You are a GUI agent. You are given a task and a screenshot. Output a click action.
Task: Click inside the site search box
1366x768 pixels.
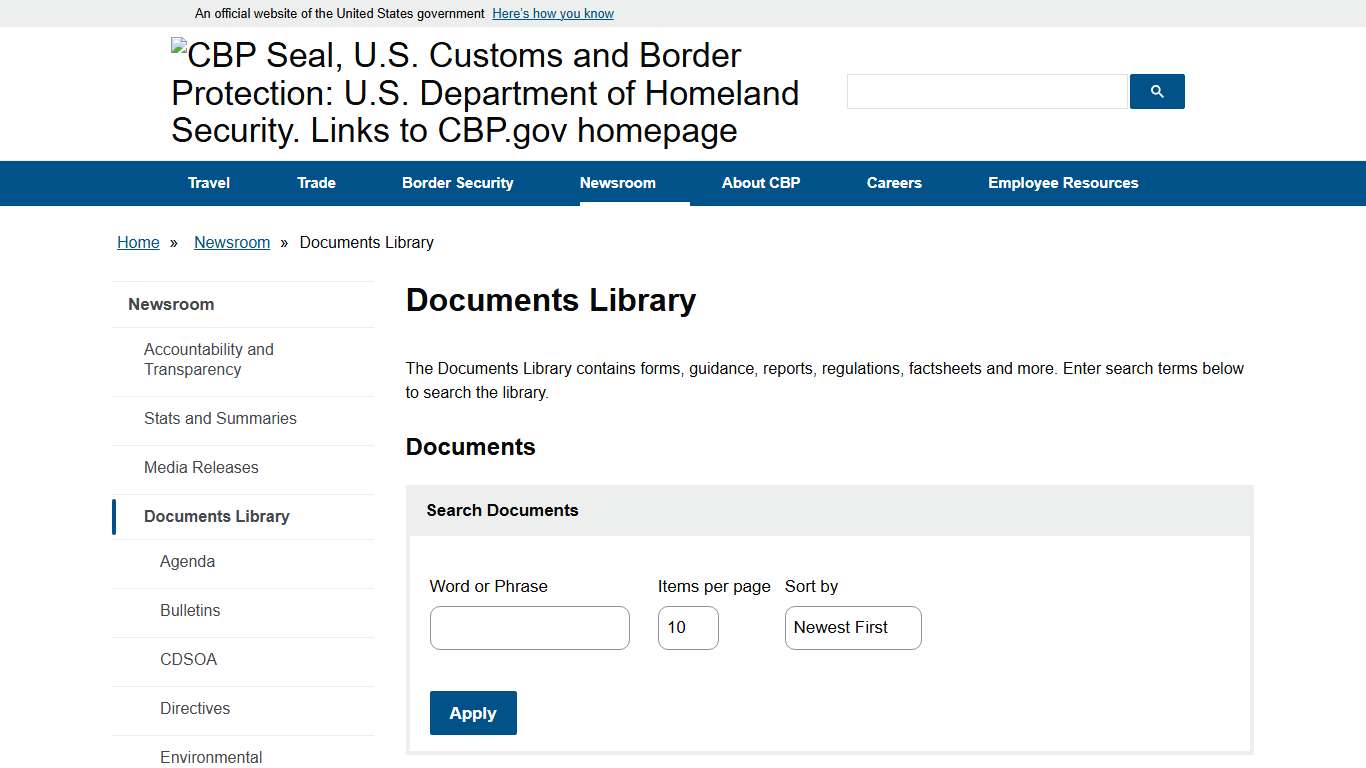point(985,91)
